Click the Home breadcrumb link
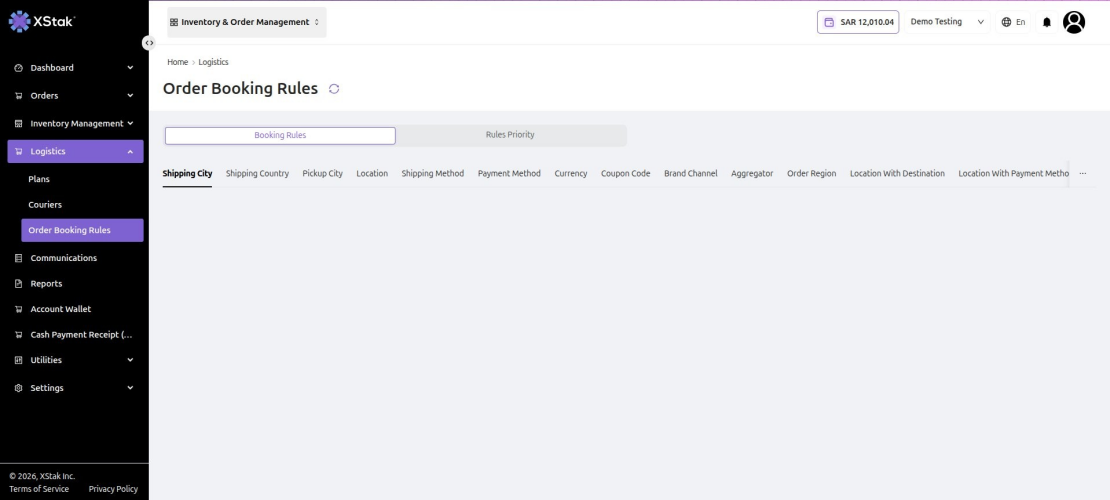The image size is (1110, 500). coord(178,62)
